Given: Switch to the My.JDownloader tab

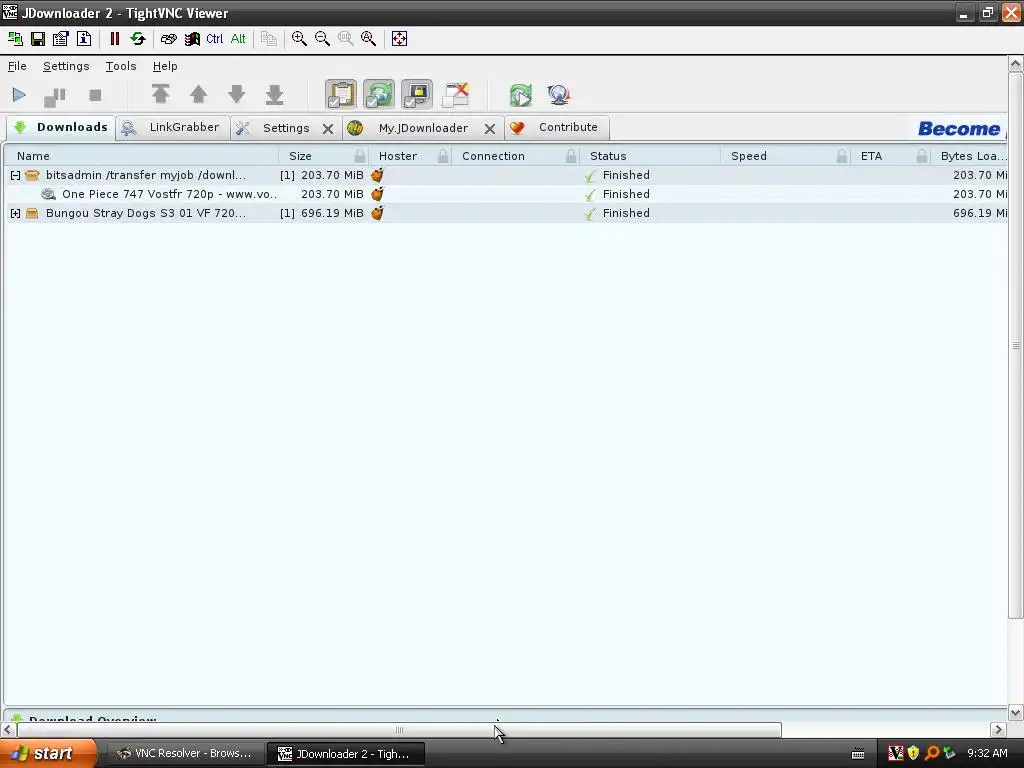Looking at the screenshot, I should pyautogui.click(x=423, y=128).
